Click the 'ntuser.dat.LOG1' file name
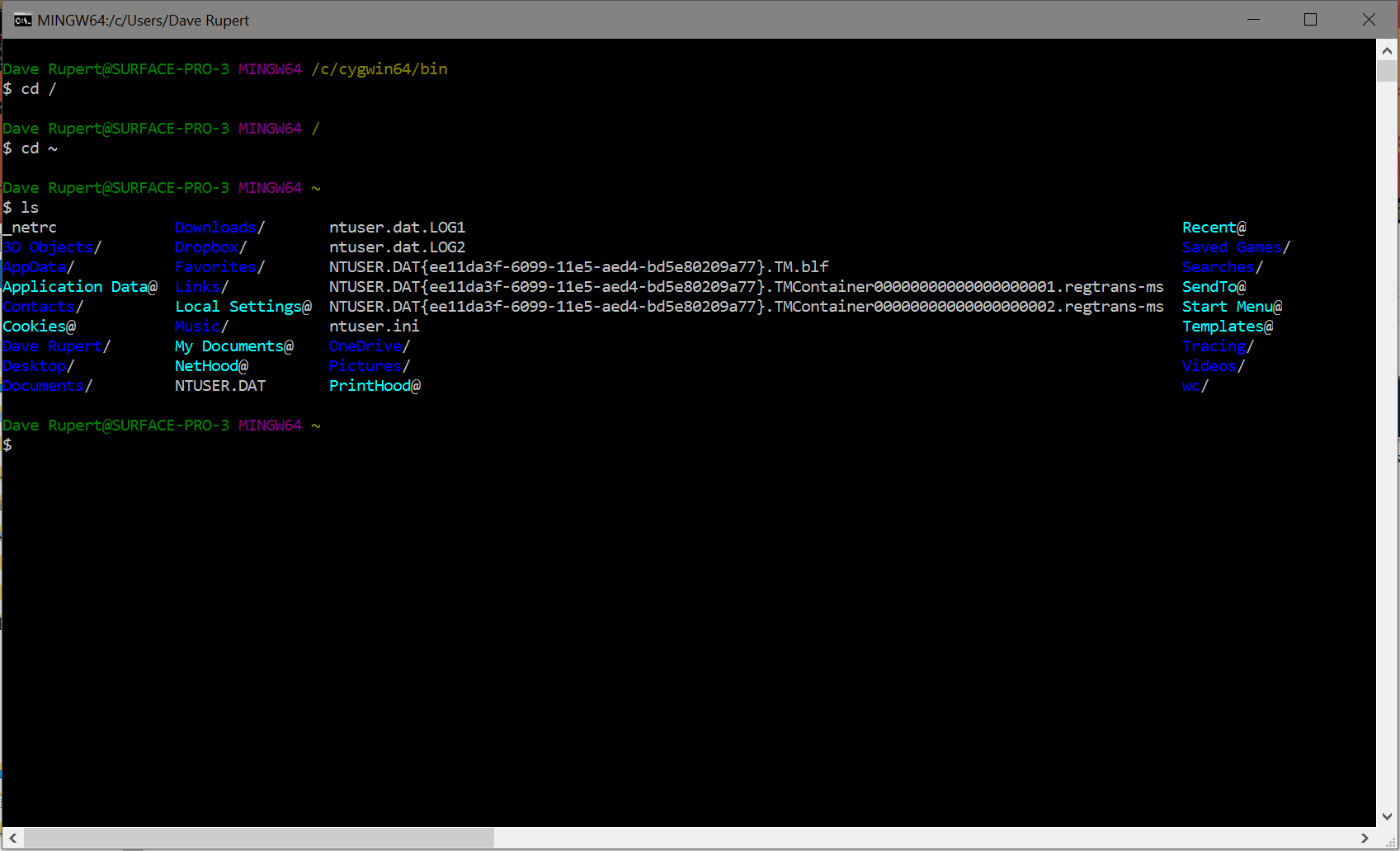Viewport: 1400px width, 851px height. pos(398,228)
